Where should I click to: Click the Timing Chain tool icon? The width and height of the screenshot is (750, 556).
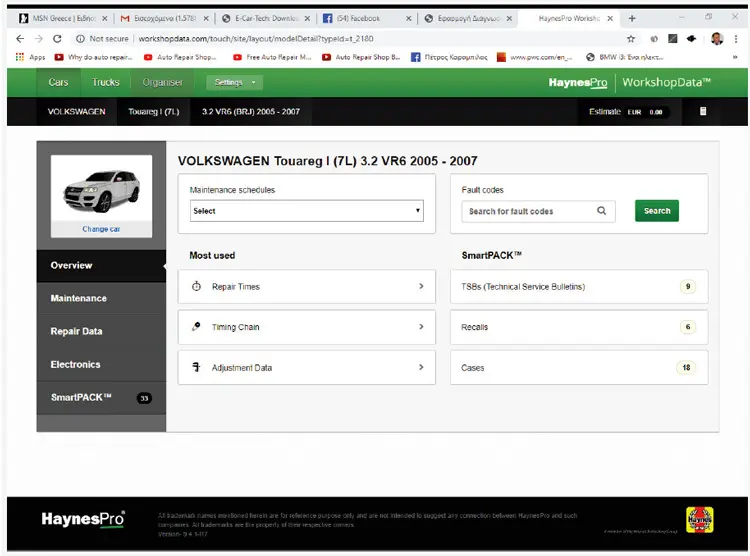(x=196, y=326)
